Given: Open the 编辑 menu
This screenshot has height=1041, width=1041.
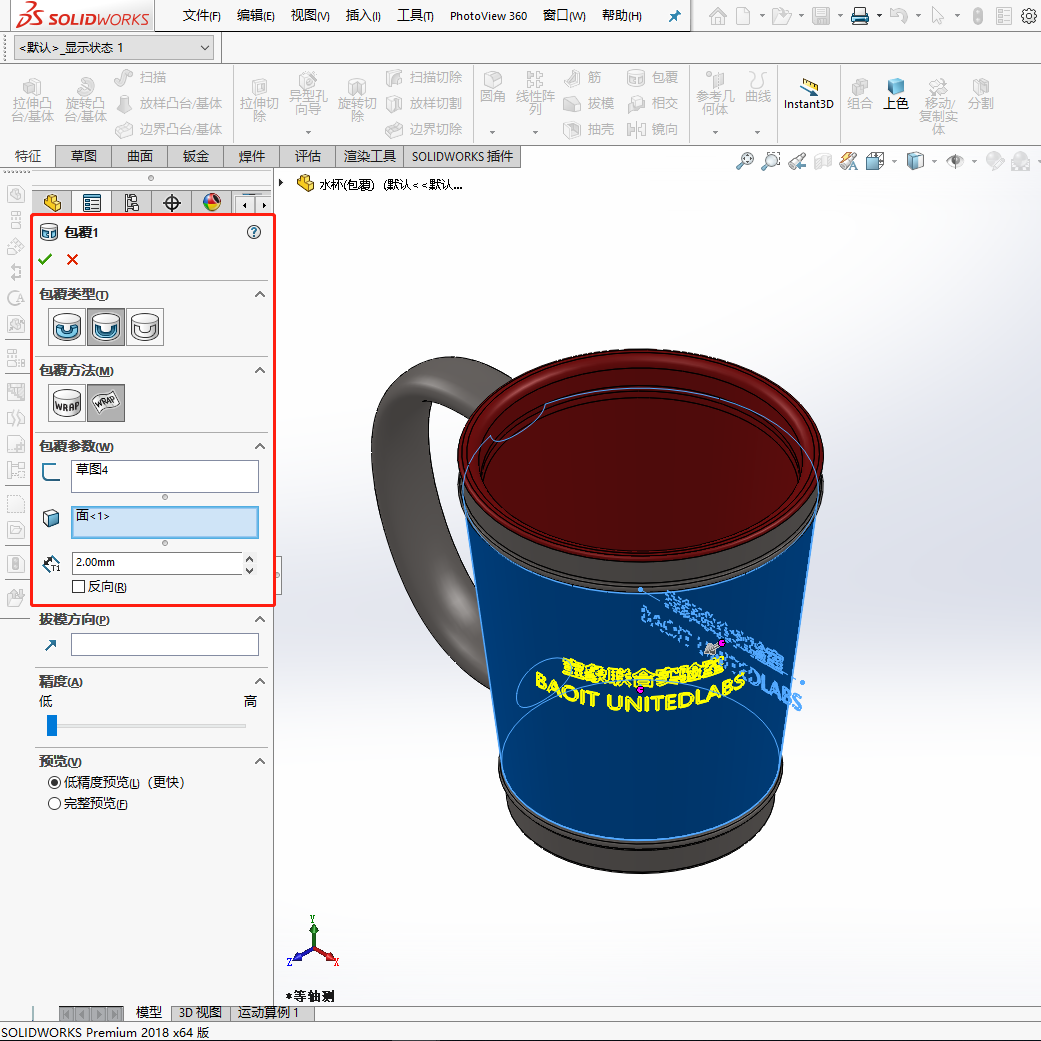Looking at the screenshot, I should click(256, 15).
